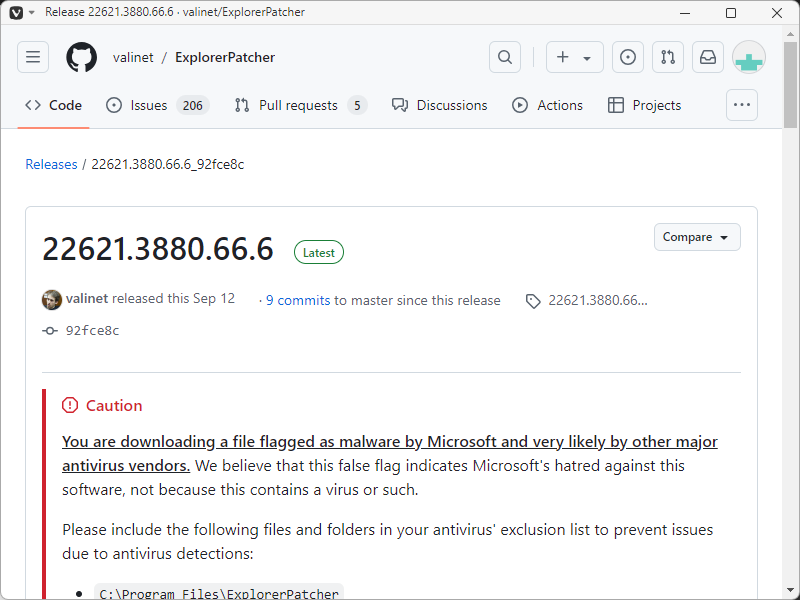Click the red Caution alert icon

tap(70, 406)
